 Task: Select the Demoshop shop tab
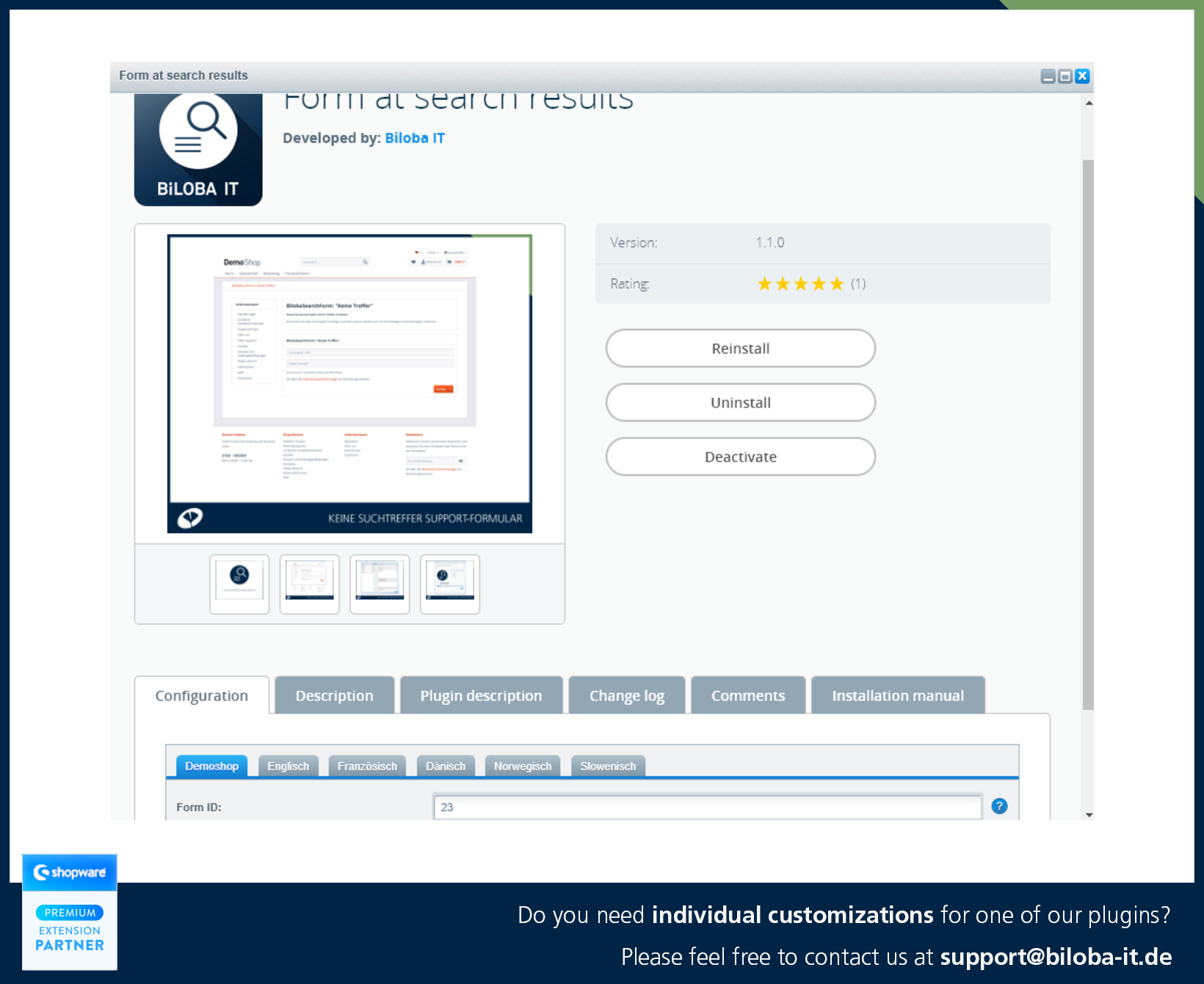211,766
